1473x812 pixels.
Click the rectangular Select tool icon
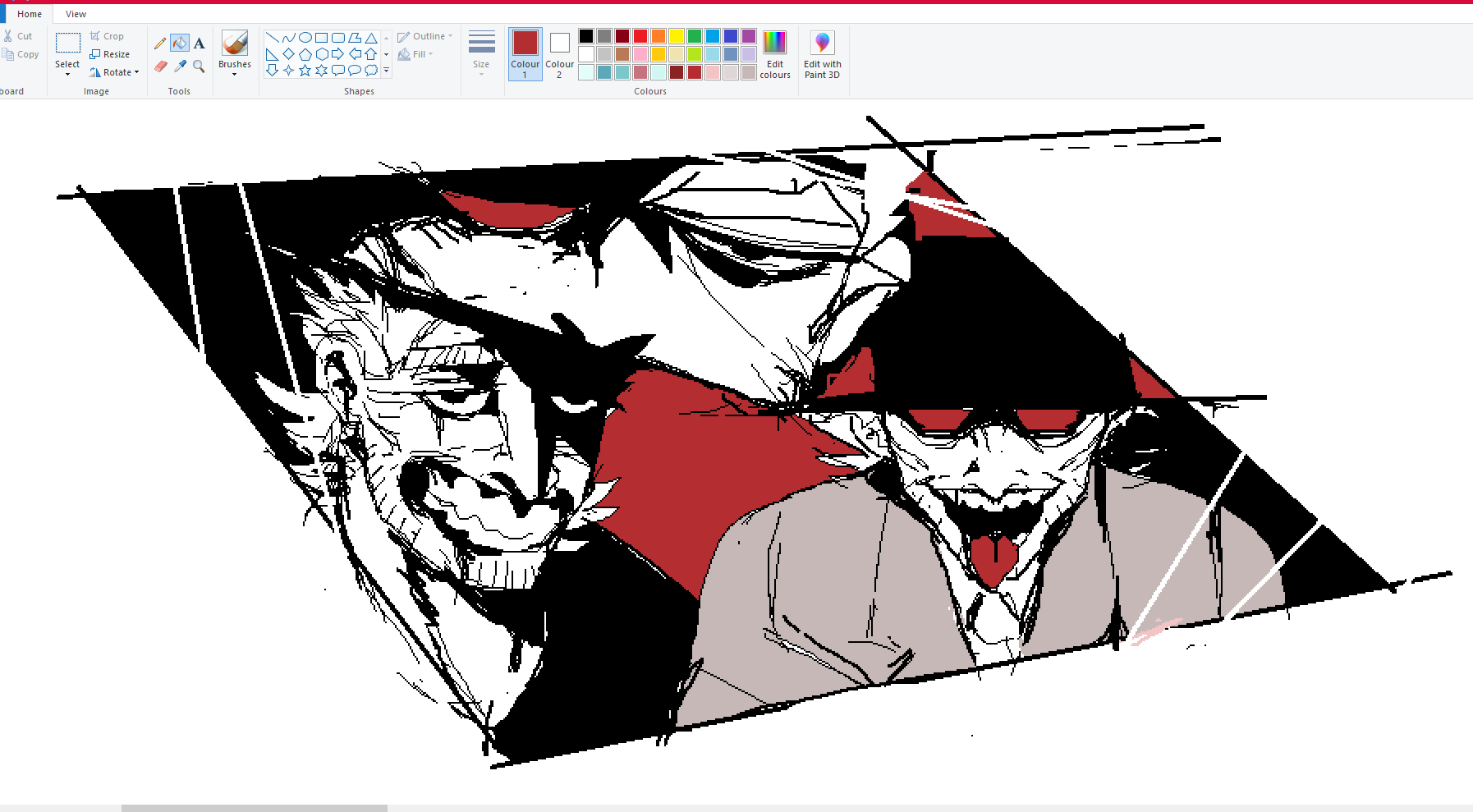pos(67,43)
